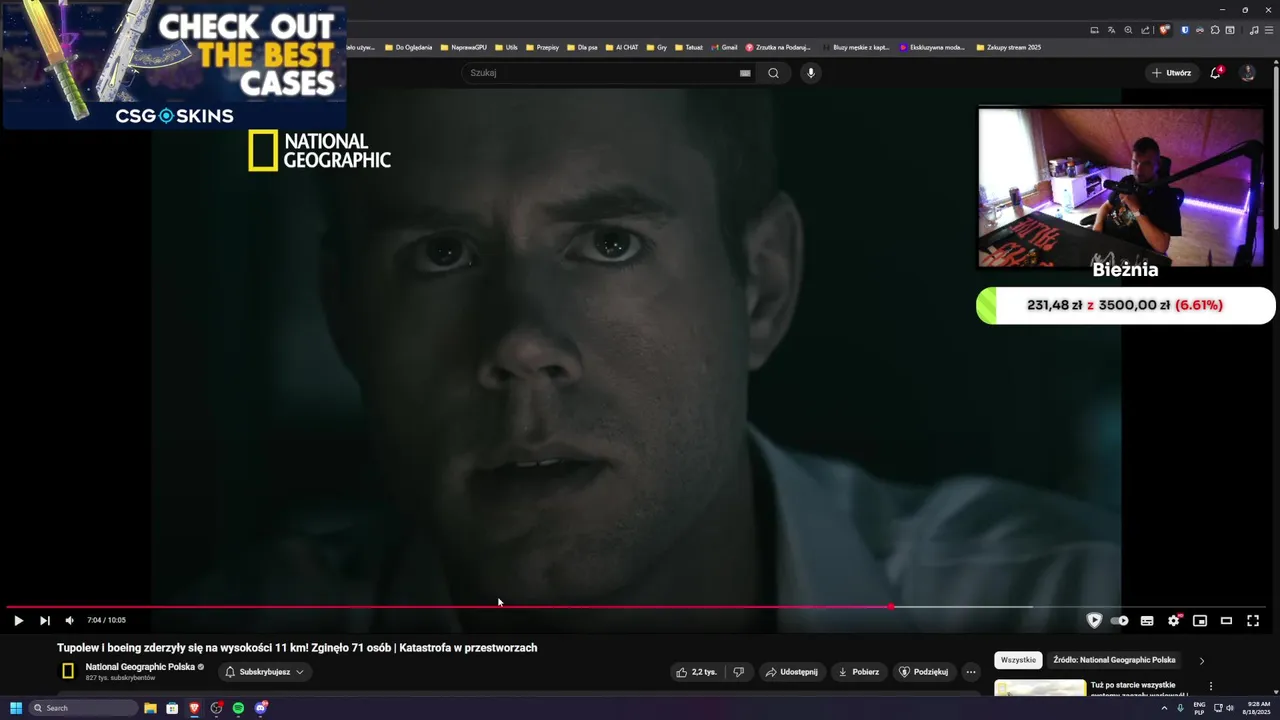Open the Utils bookmark folder
The width and height of the screenshot is (1280, 720).
click(x=506, y=47)
